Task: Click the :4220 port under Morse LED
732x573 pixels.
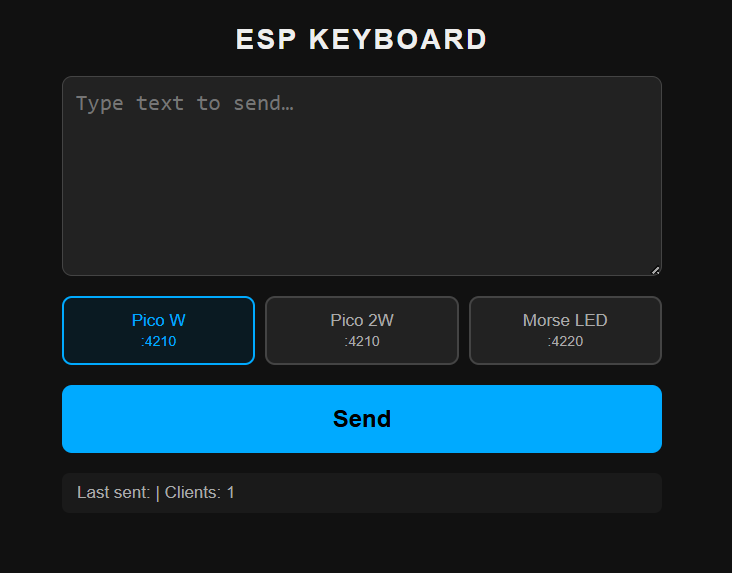Action: click(x=565, y=342)
